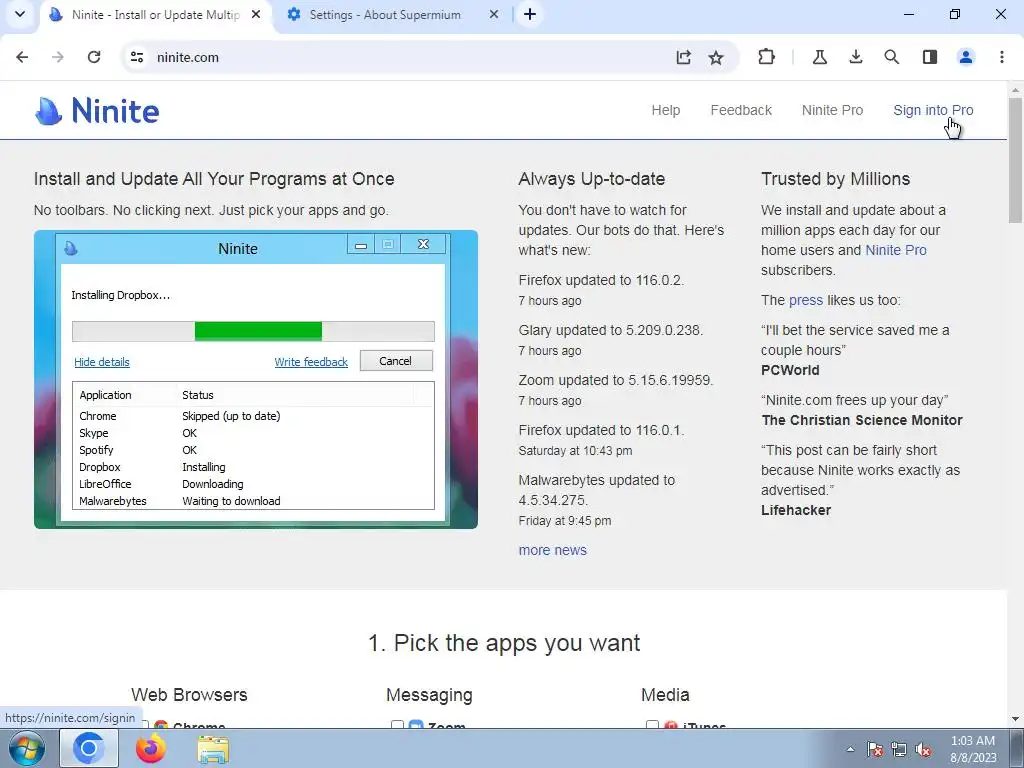Open the press link
The height and width of the screenshot is (768, 1024).
806,300
